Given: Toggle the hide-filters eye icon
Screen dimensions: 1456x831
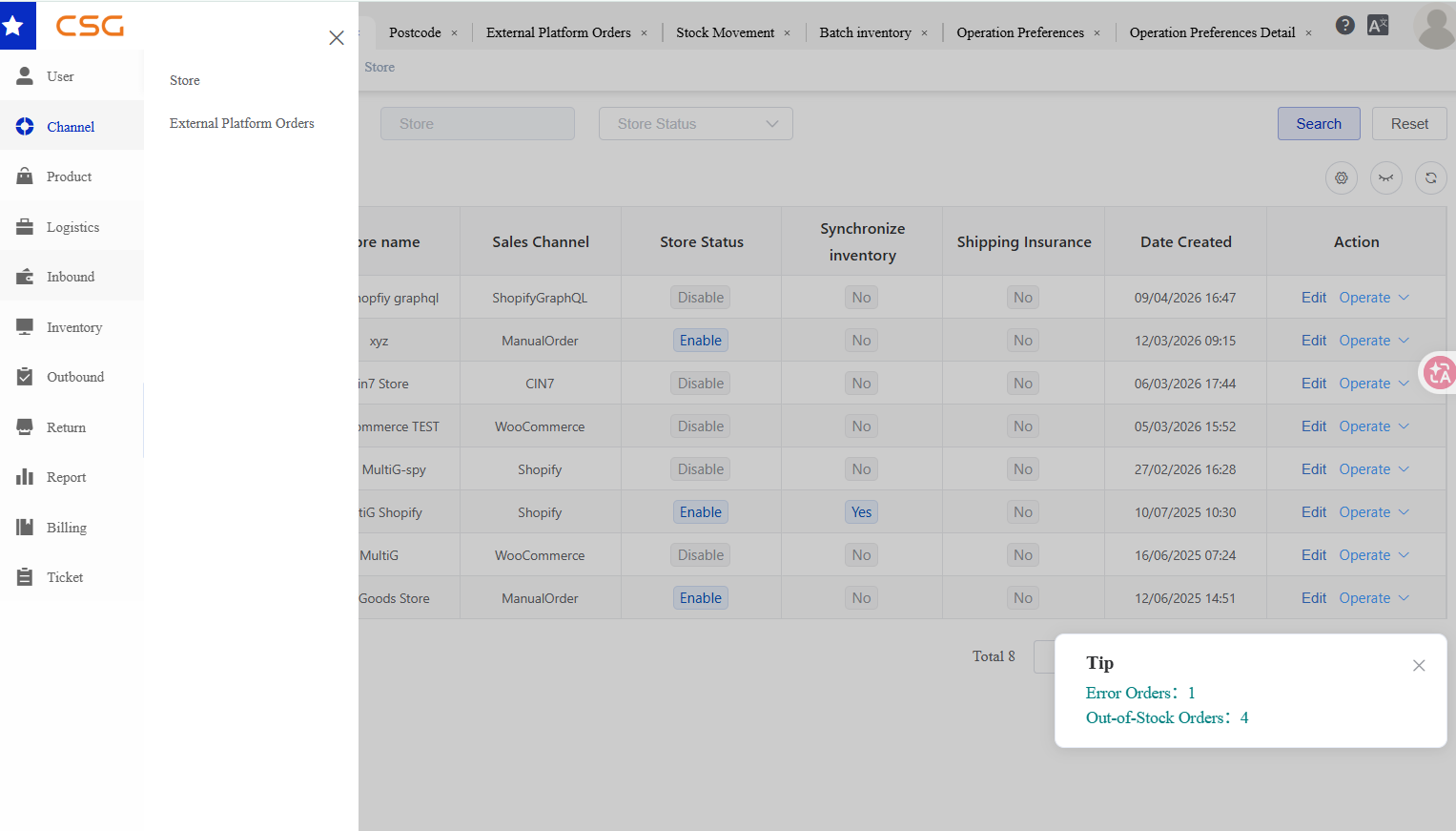Looking at the screenshot, I should point(1386,178).
